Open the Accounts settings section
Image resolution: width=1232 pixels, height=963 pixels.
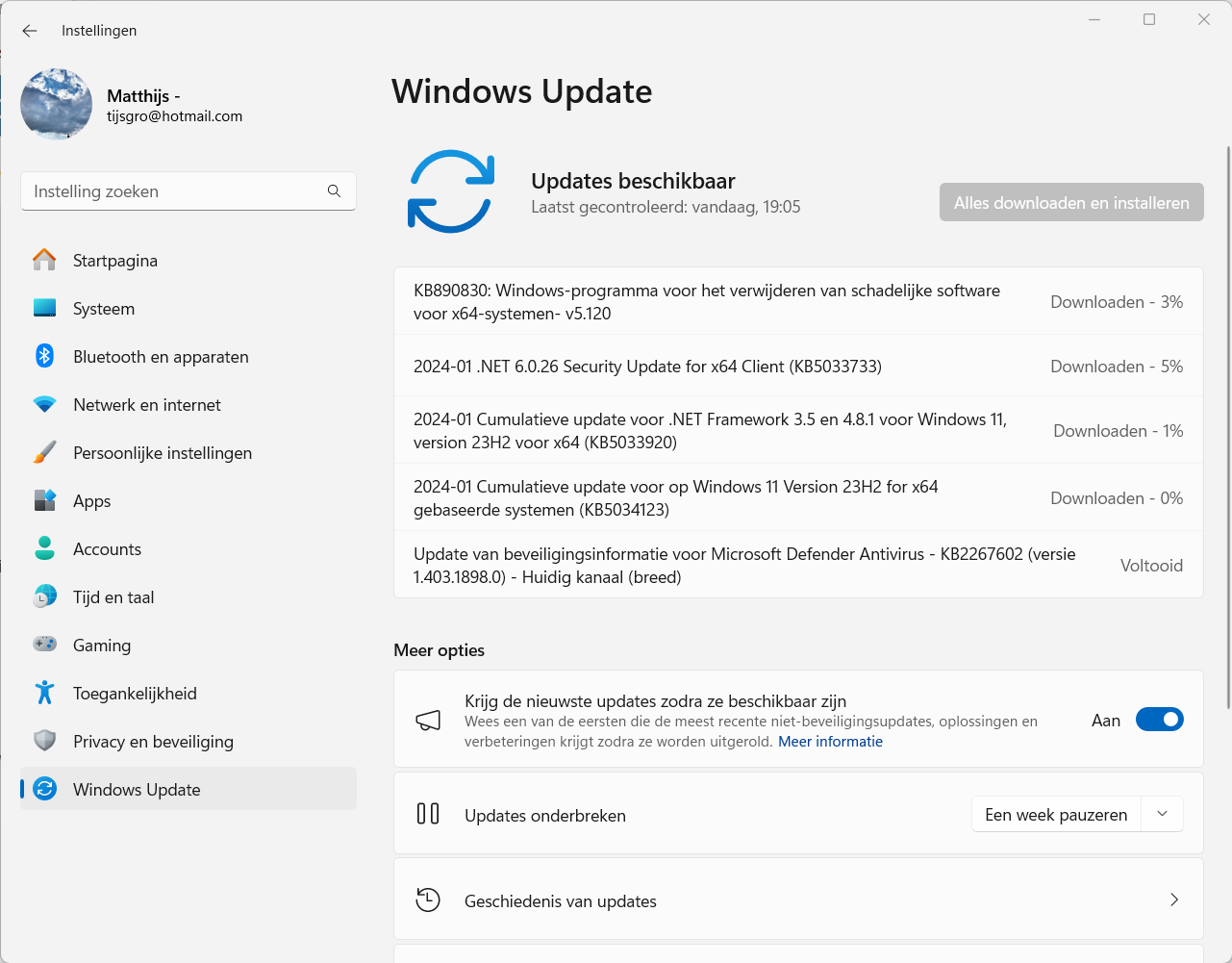(107, 549)
